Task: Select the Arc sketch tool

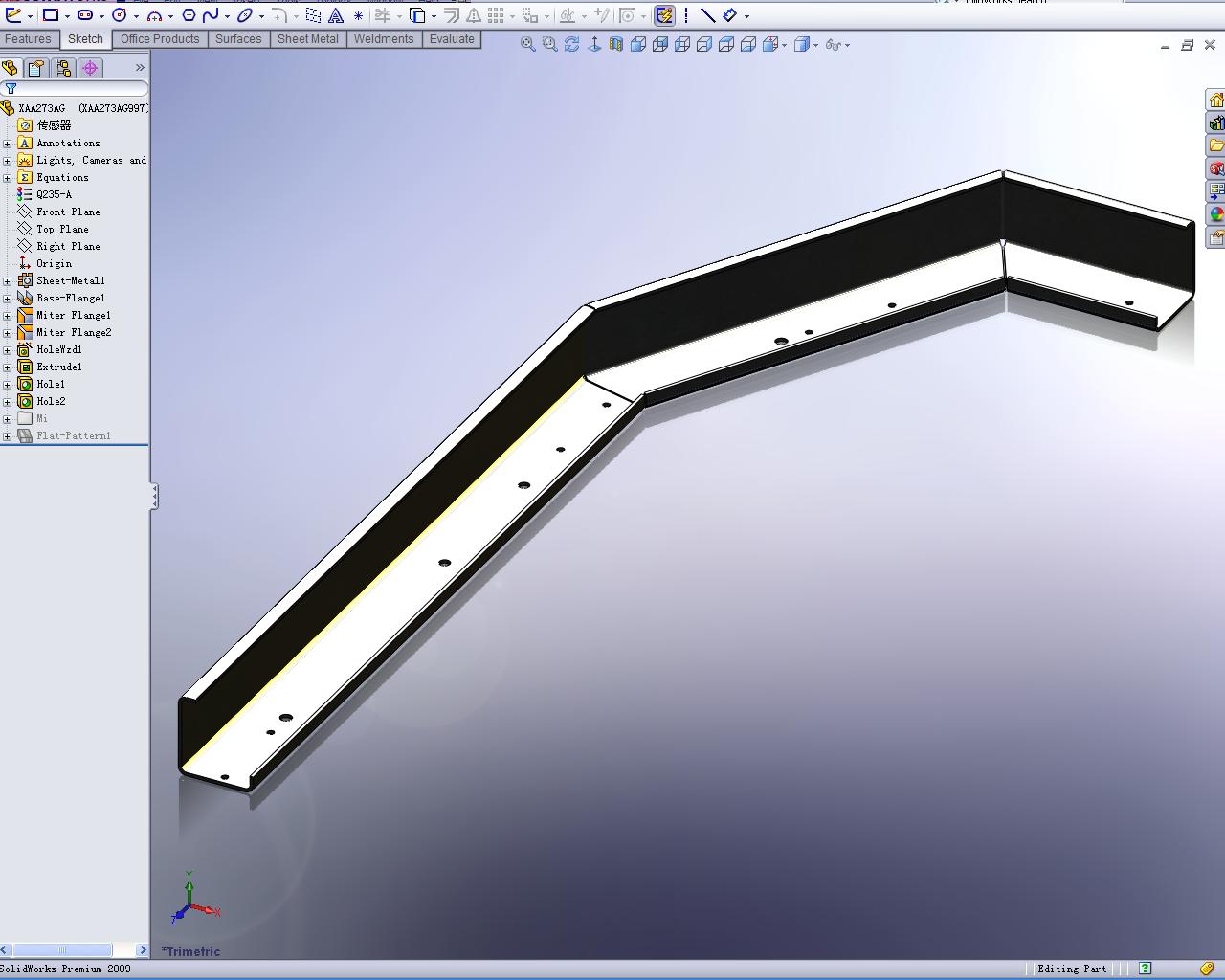Action: coord(154,15)
